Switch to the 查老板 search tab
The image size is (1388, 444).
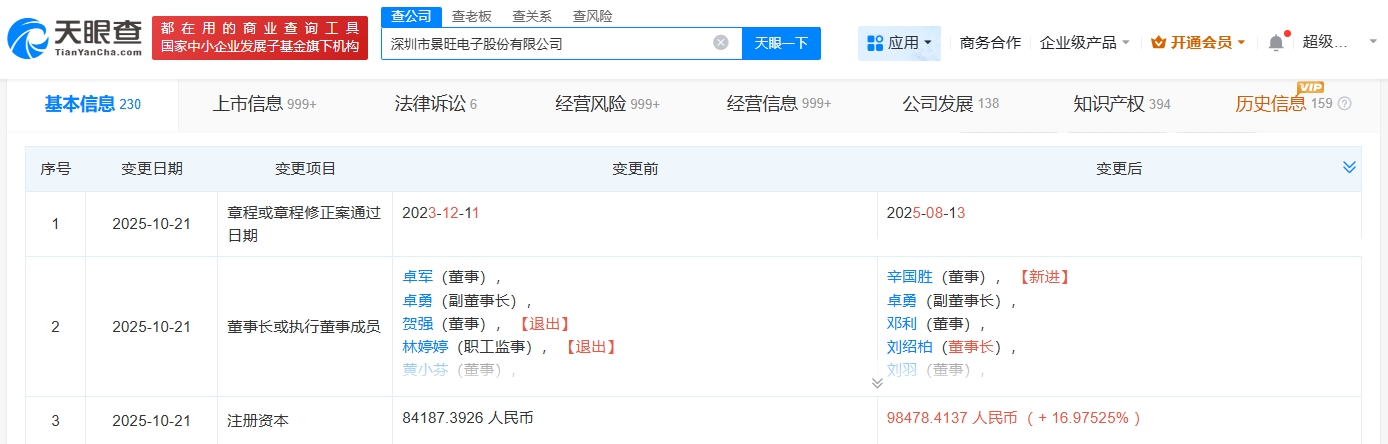(471, 16)
